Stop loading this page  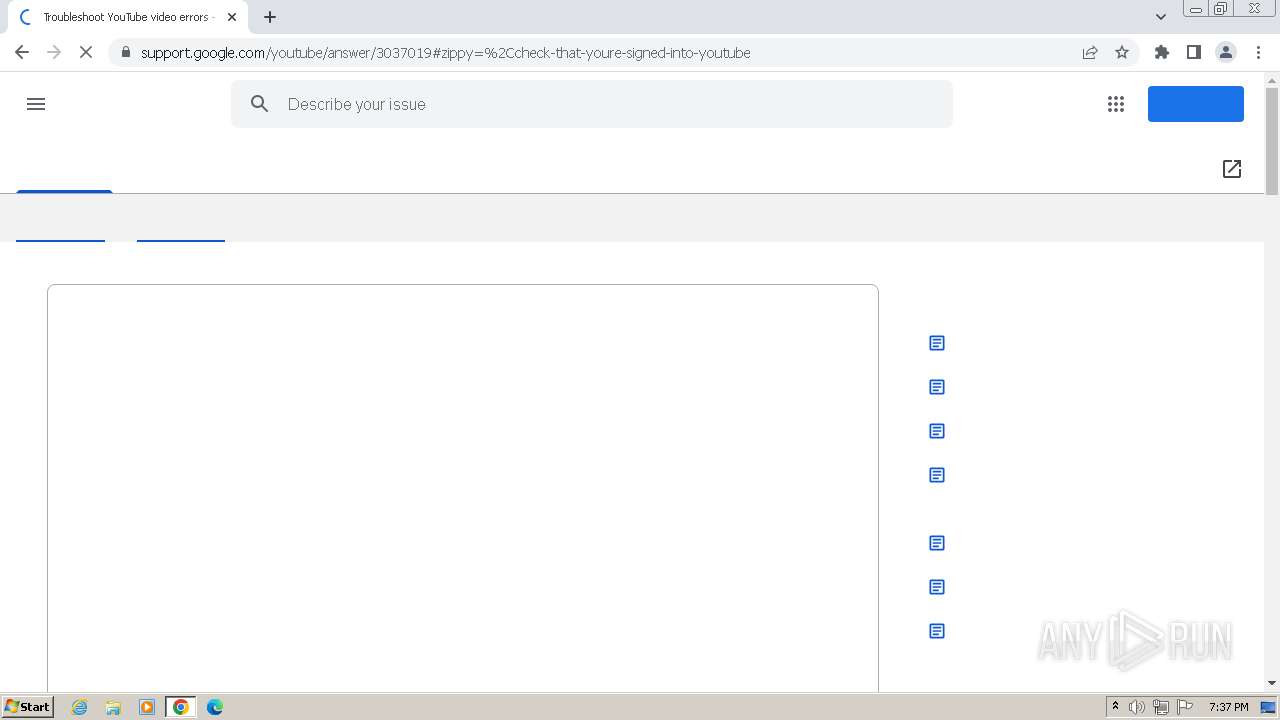tap(86, 52)
